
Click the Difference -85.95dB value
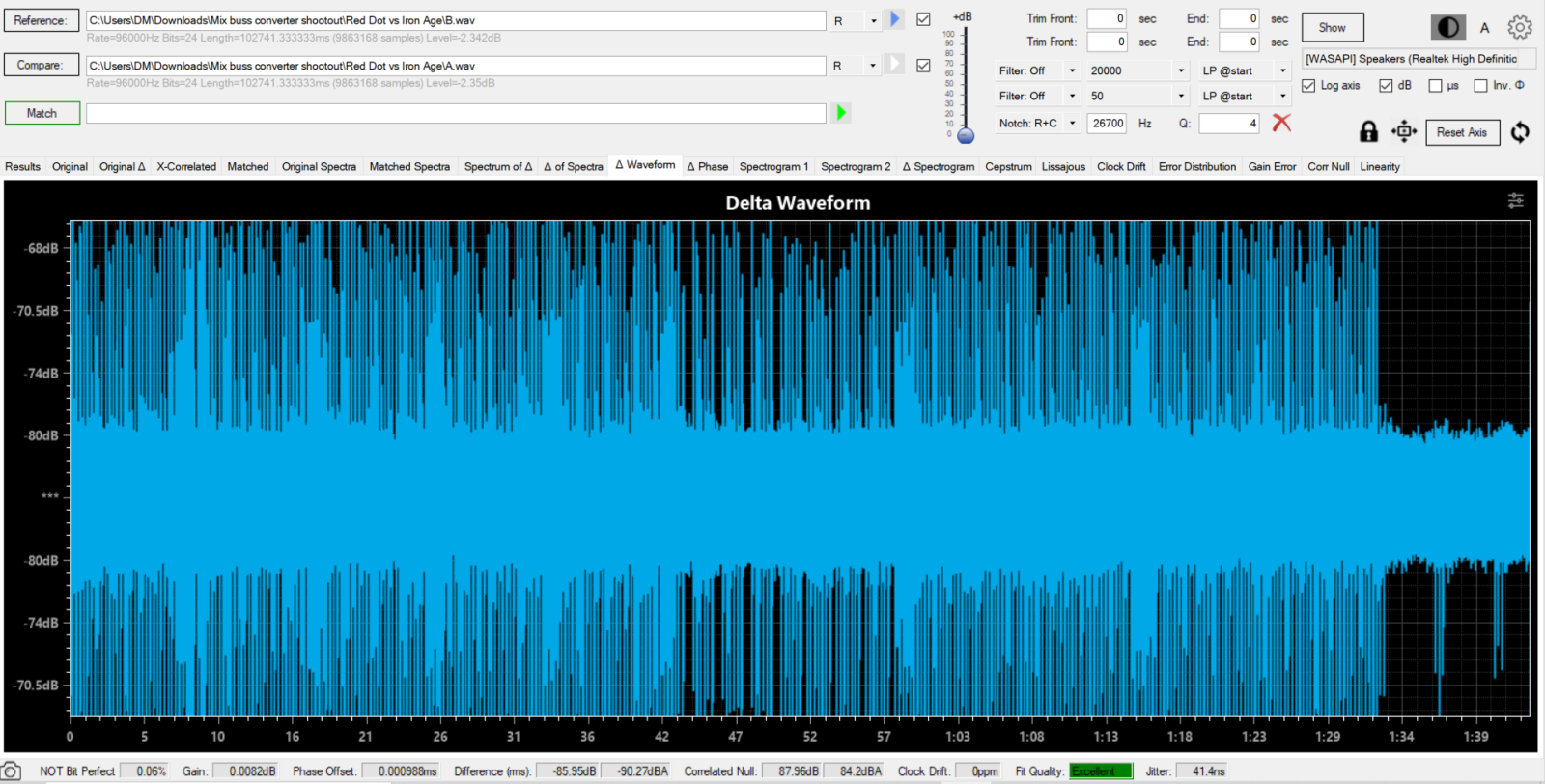coord(568,771)
